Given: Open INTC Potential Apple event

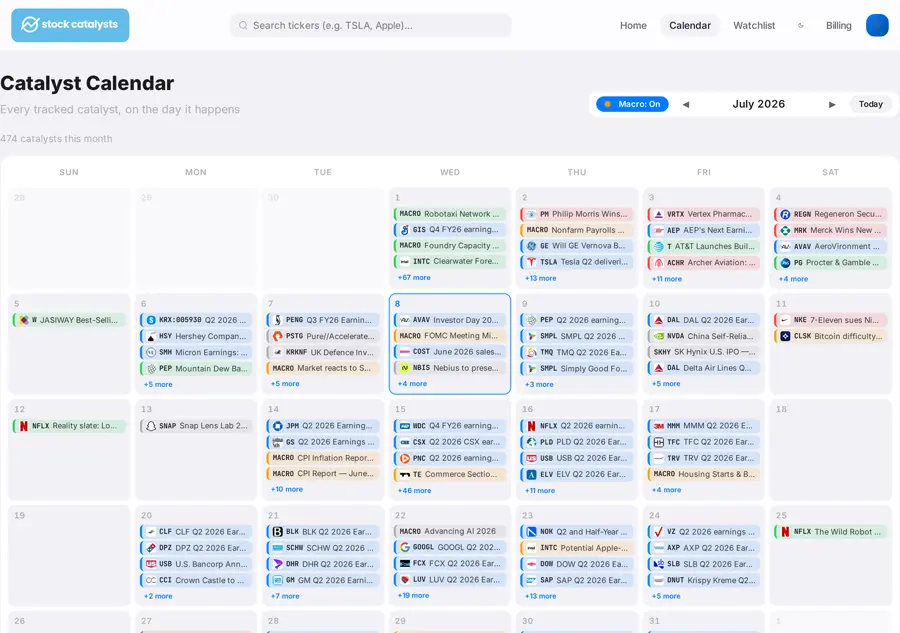Looking at the screenshot, I should click(x=576, y=548).
